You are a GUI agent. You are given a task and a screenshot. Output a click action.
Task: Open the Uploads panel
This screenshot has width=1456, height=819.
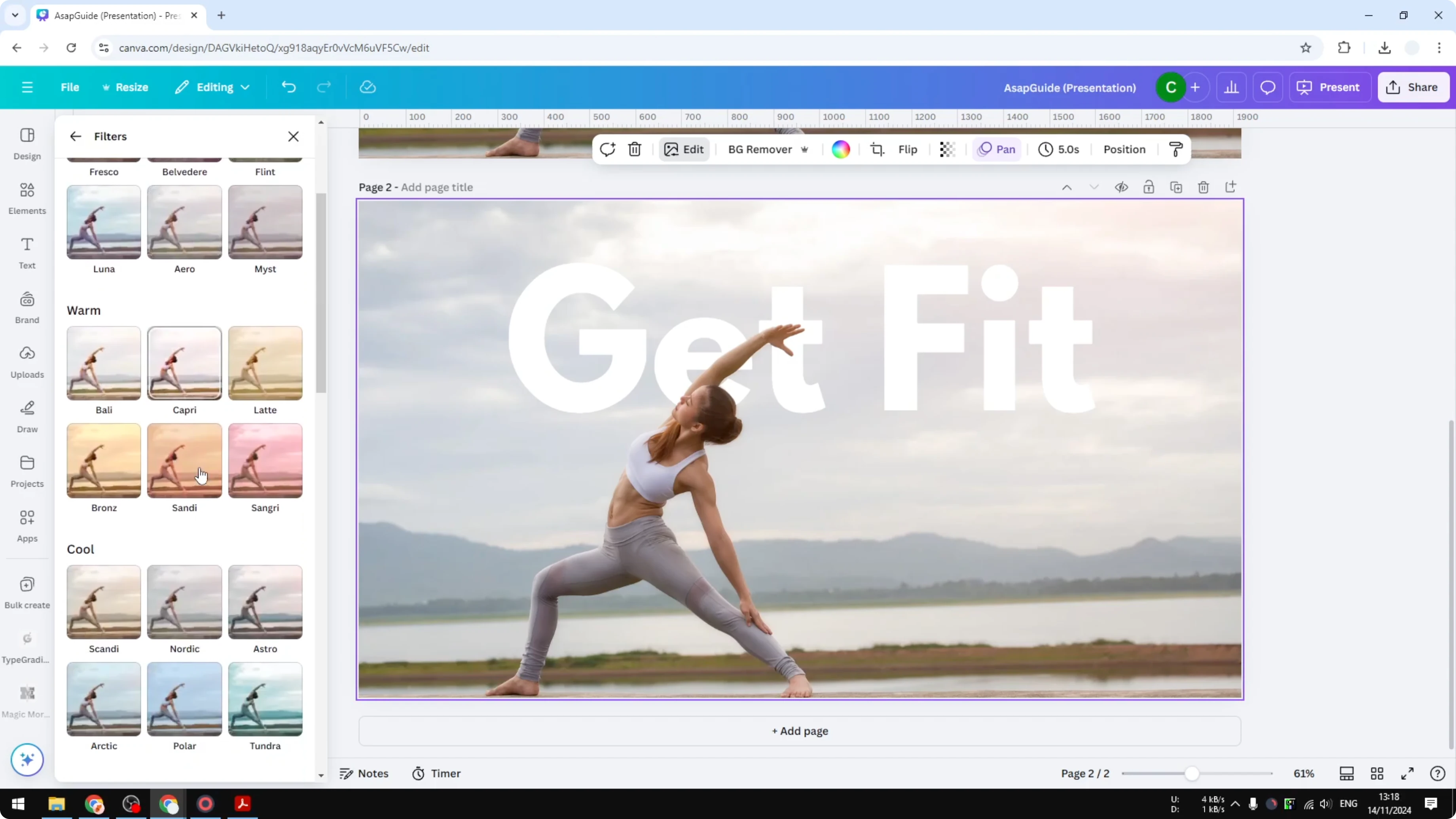(27, 362)
